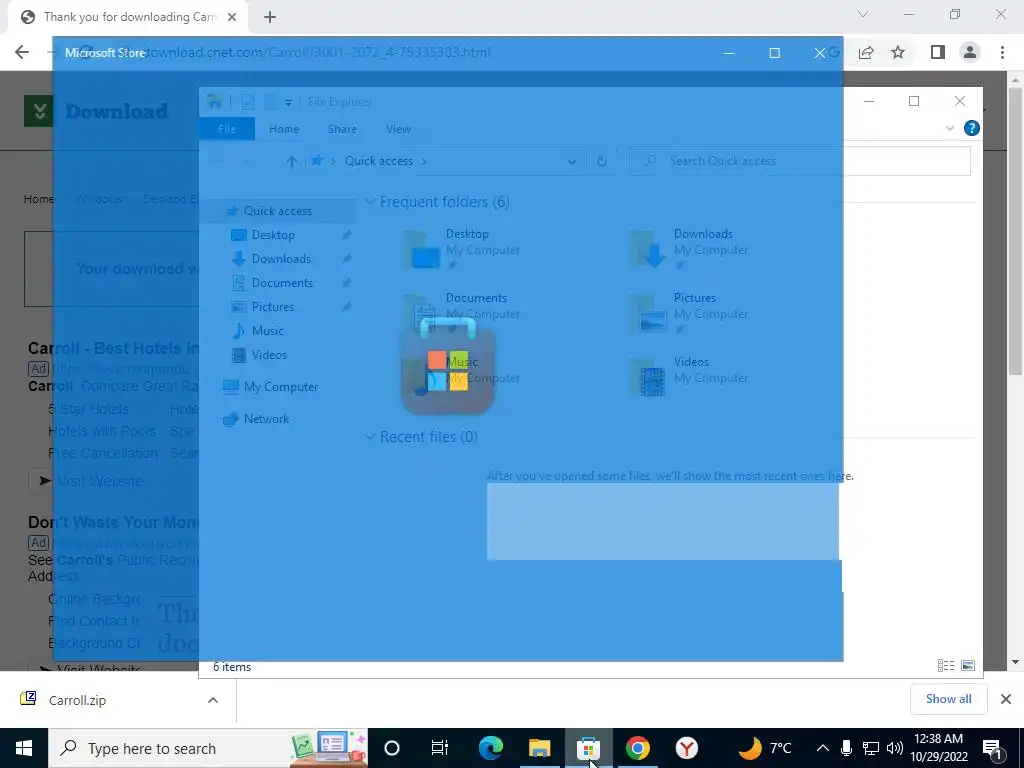Bookmark this page with star icon
This screenshot has height=768, width=1024.
pos(898,52)
